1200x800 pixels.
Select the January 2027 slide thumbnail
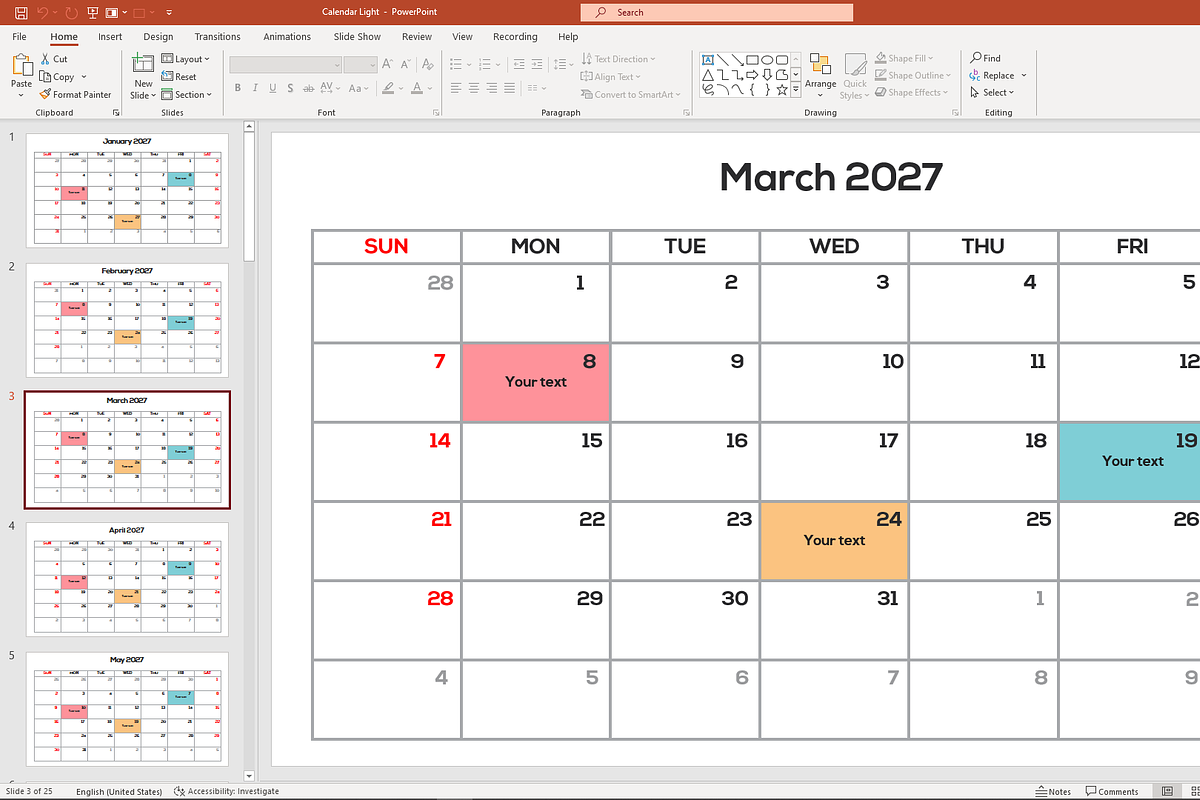[x=127, y=190]
